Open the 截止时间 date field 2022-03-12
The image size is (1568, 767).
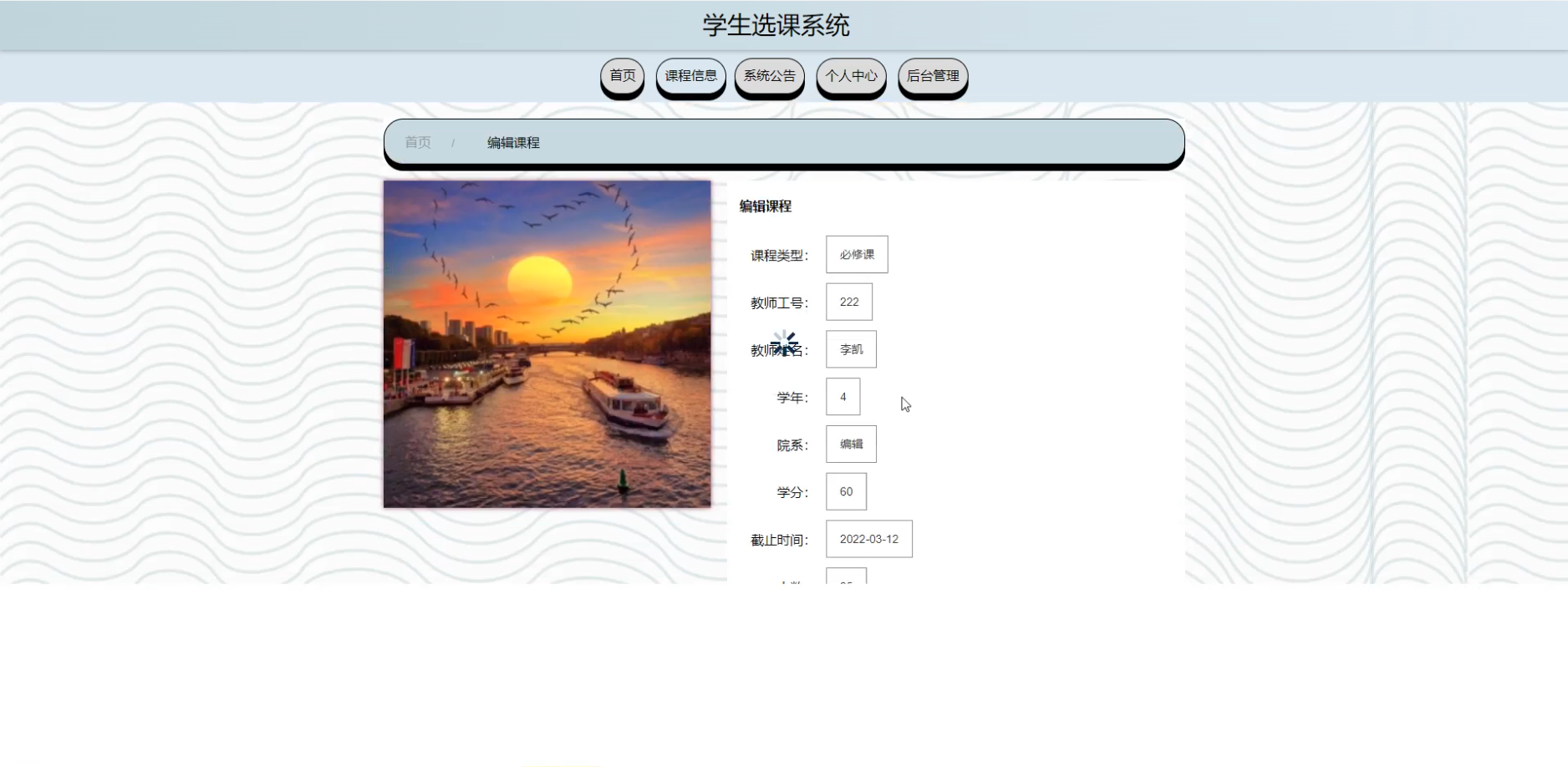tap(868, 539)
